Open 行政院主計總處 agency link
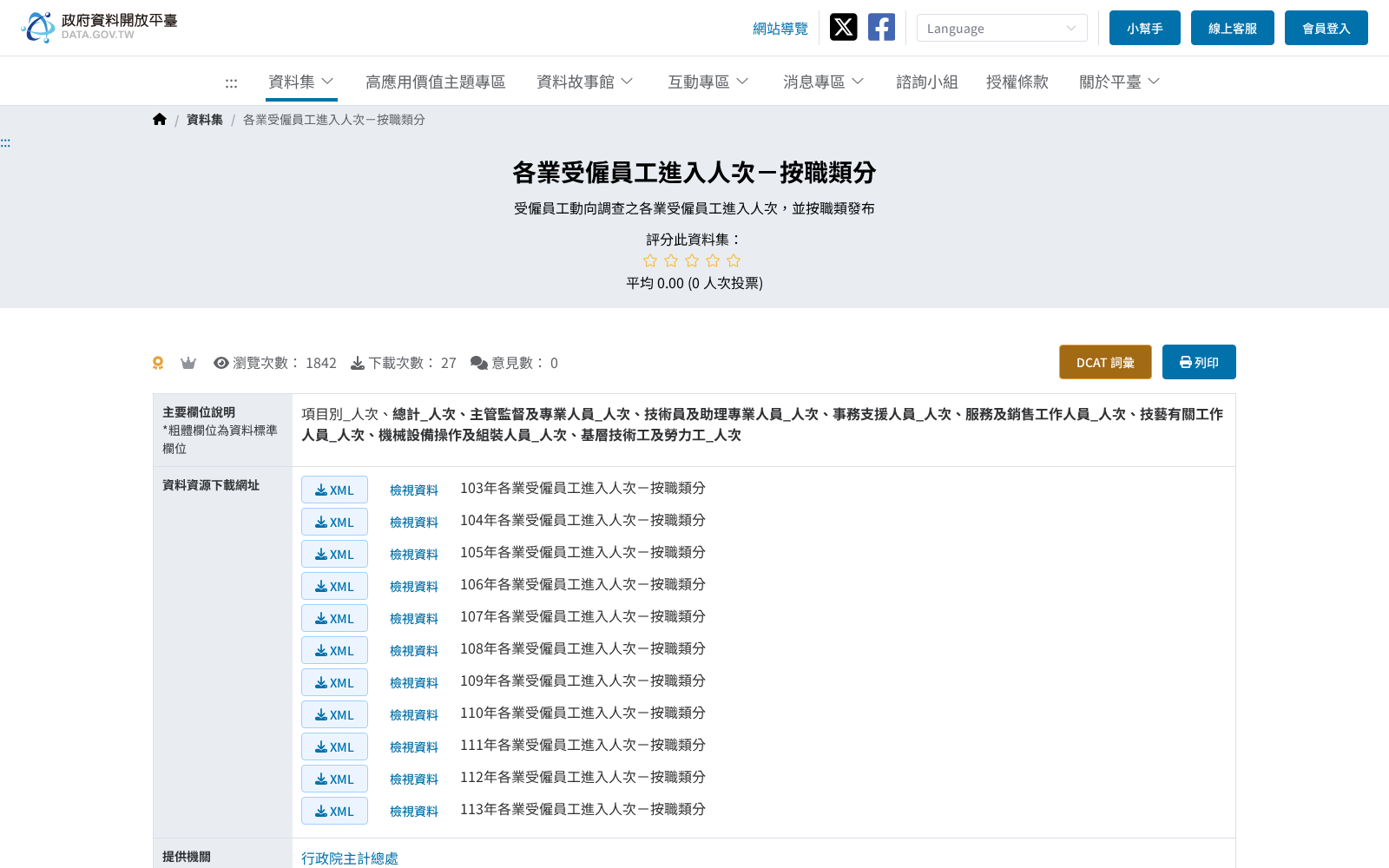This screenshot has width=1389, height=868. click(350, 858)
